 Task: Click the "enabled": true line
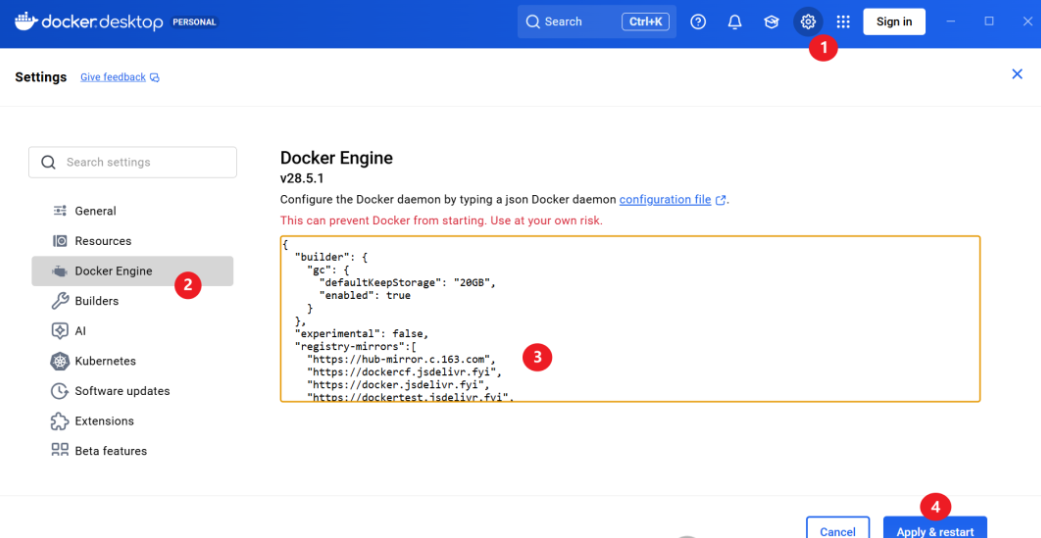coord(364,295)
